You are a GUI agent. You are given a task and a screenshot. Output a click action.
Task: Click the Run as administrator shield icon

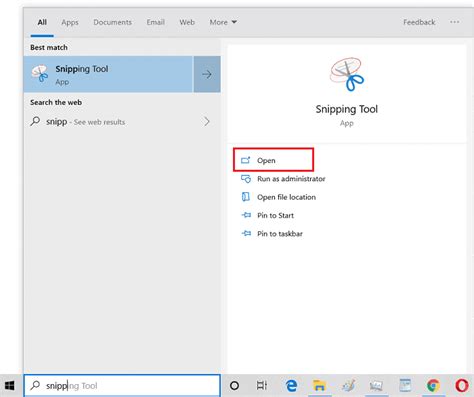[246, 179]
